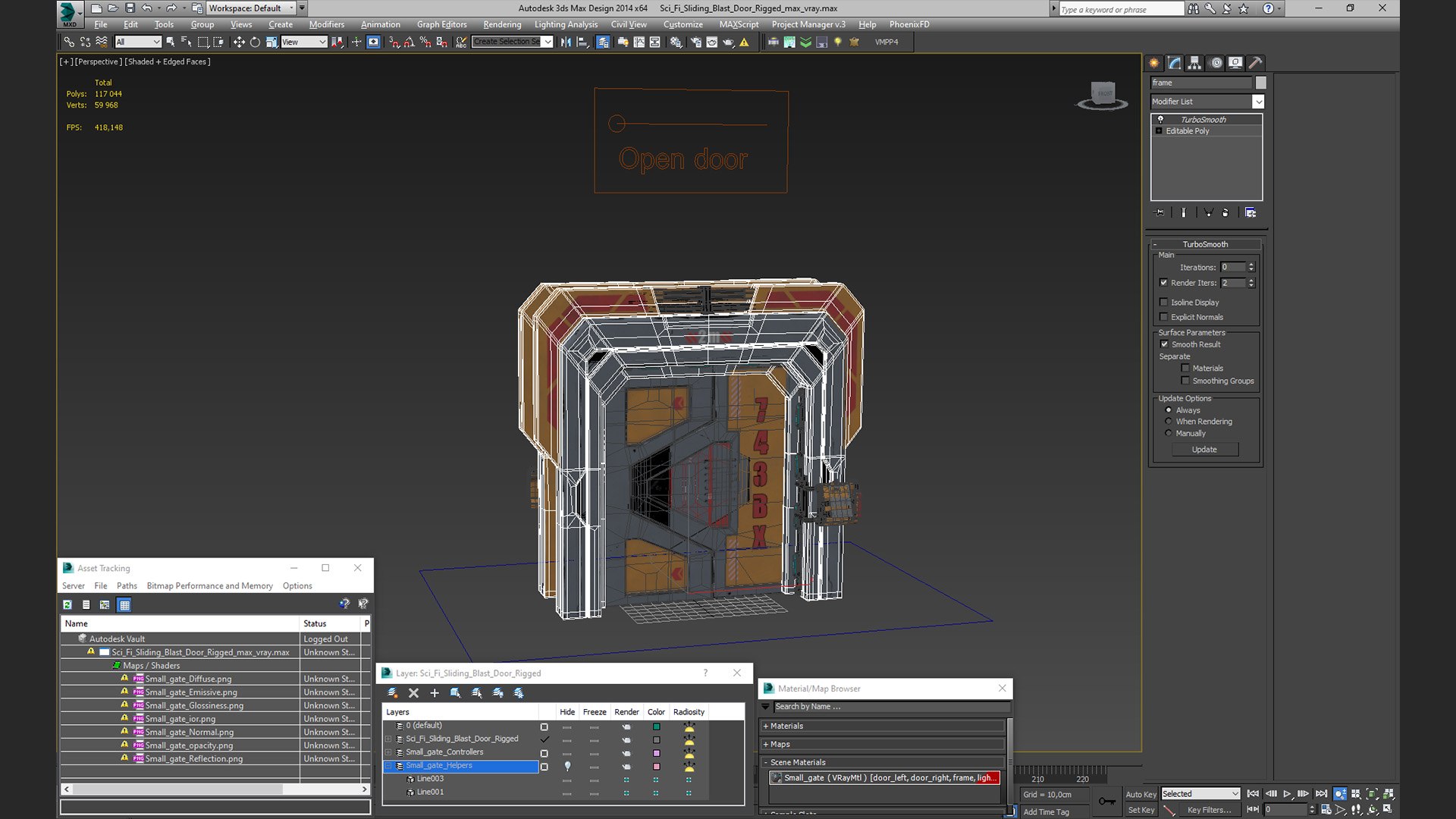Expand the Materials group in browser
The image size is (1456, 819).
(x=765, y=726)
